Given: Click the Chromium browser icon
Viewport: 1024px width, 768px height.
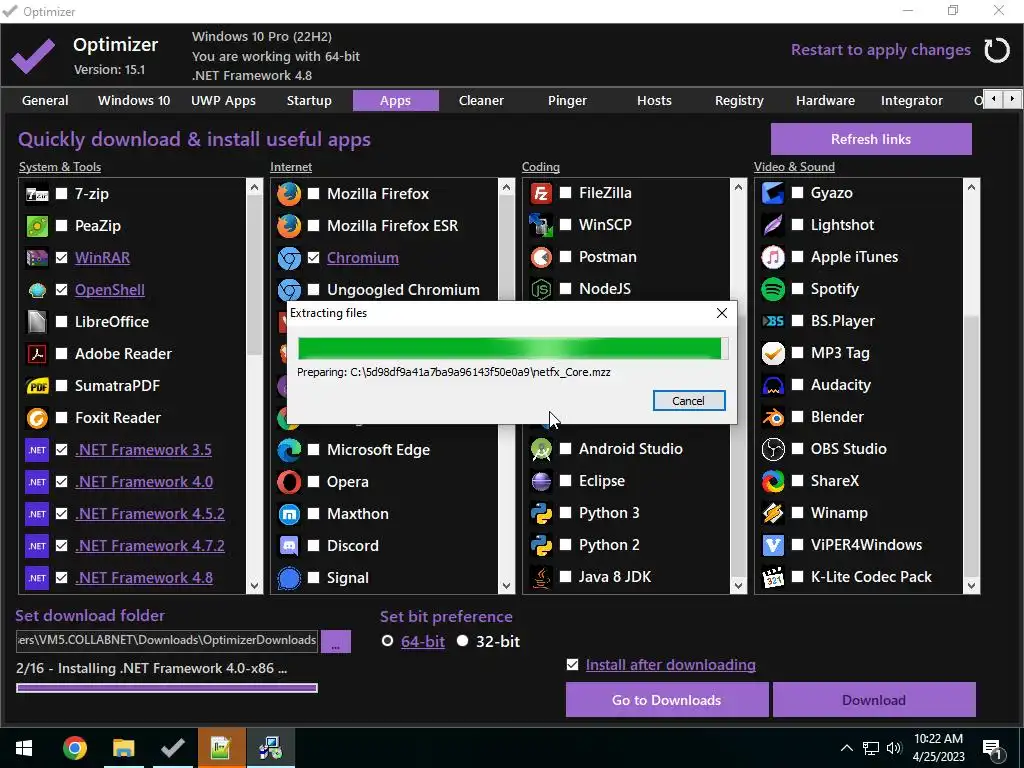Looking at the screenshot, I should click(x=289, y=258).
